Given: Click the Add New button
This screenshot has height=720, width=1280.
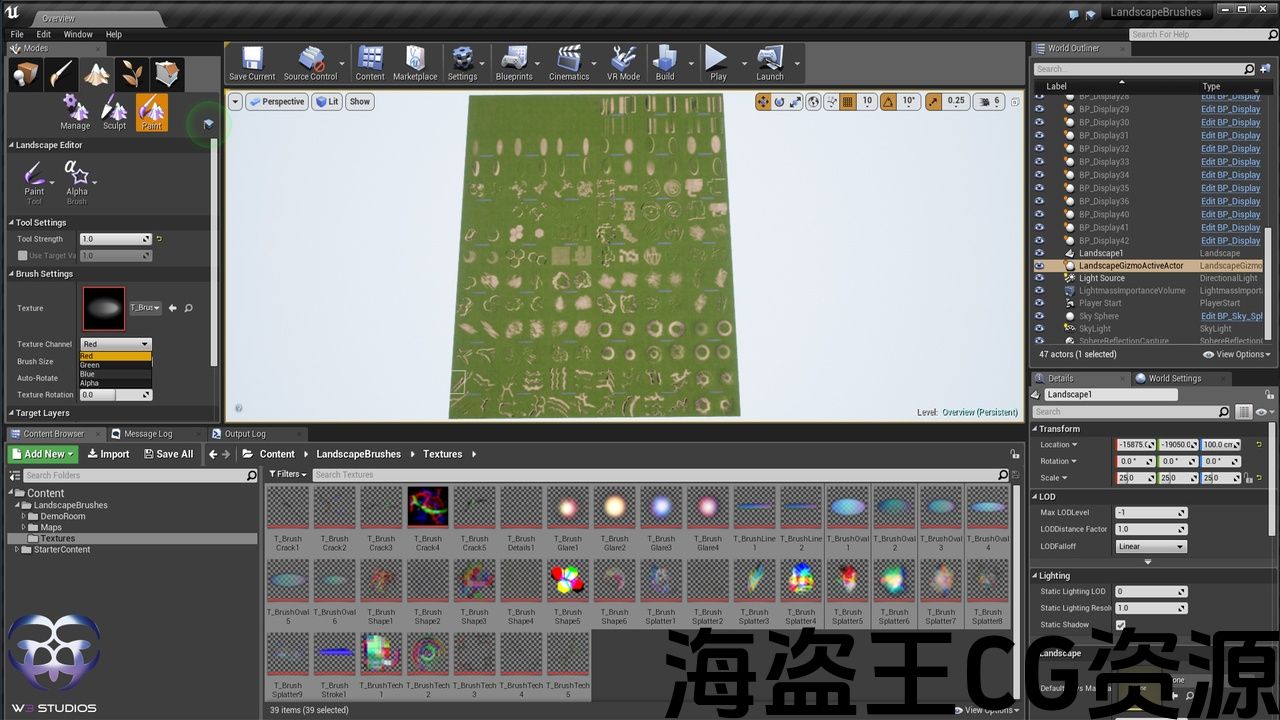Looking at the screenshot, I should pyautogui.click(x=43, y=454).
